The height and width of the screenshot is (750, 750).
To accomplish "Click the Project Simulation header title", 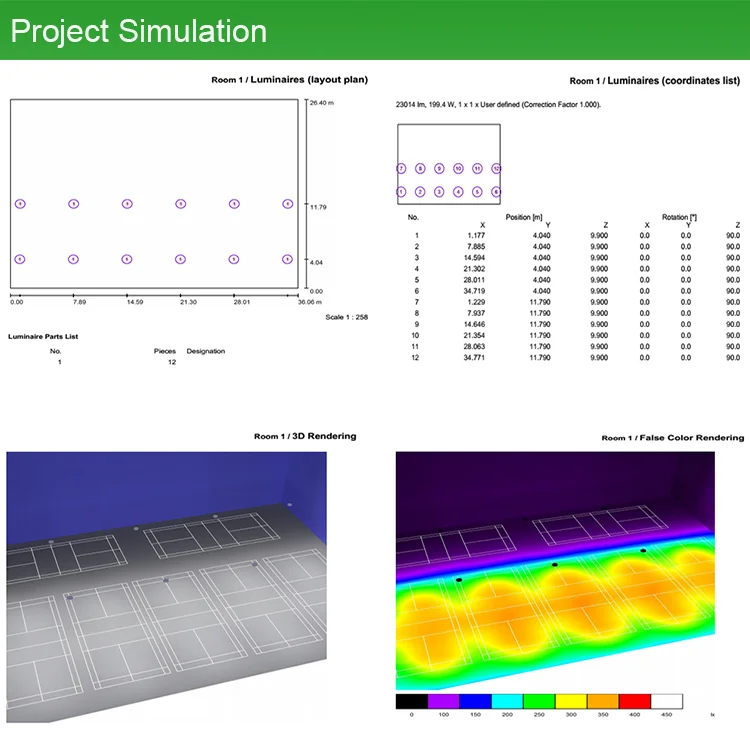I will click(x=139, y=31).
